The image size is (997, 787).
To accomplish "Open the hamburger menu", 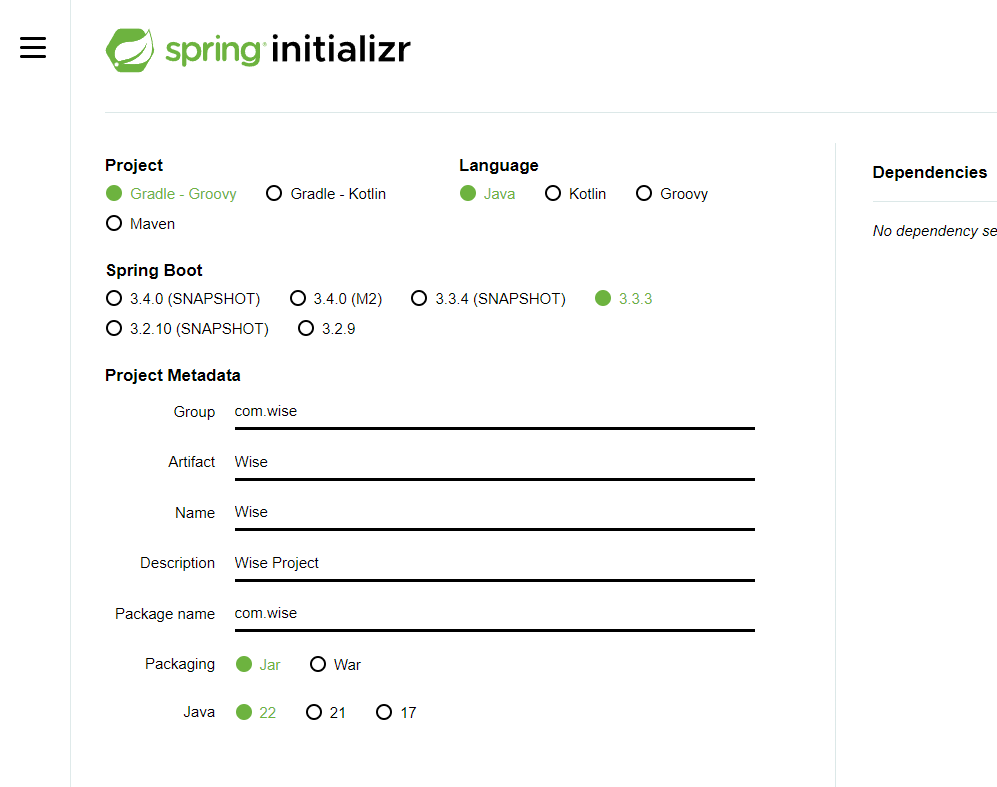I will (x=33, y=47).
